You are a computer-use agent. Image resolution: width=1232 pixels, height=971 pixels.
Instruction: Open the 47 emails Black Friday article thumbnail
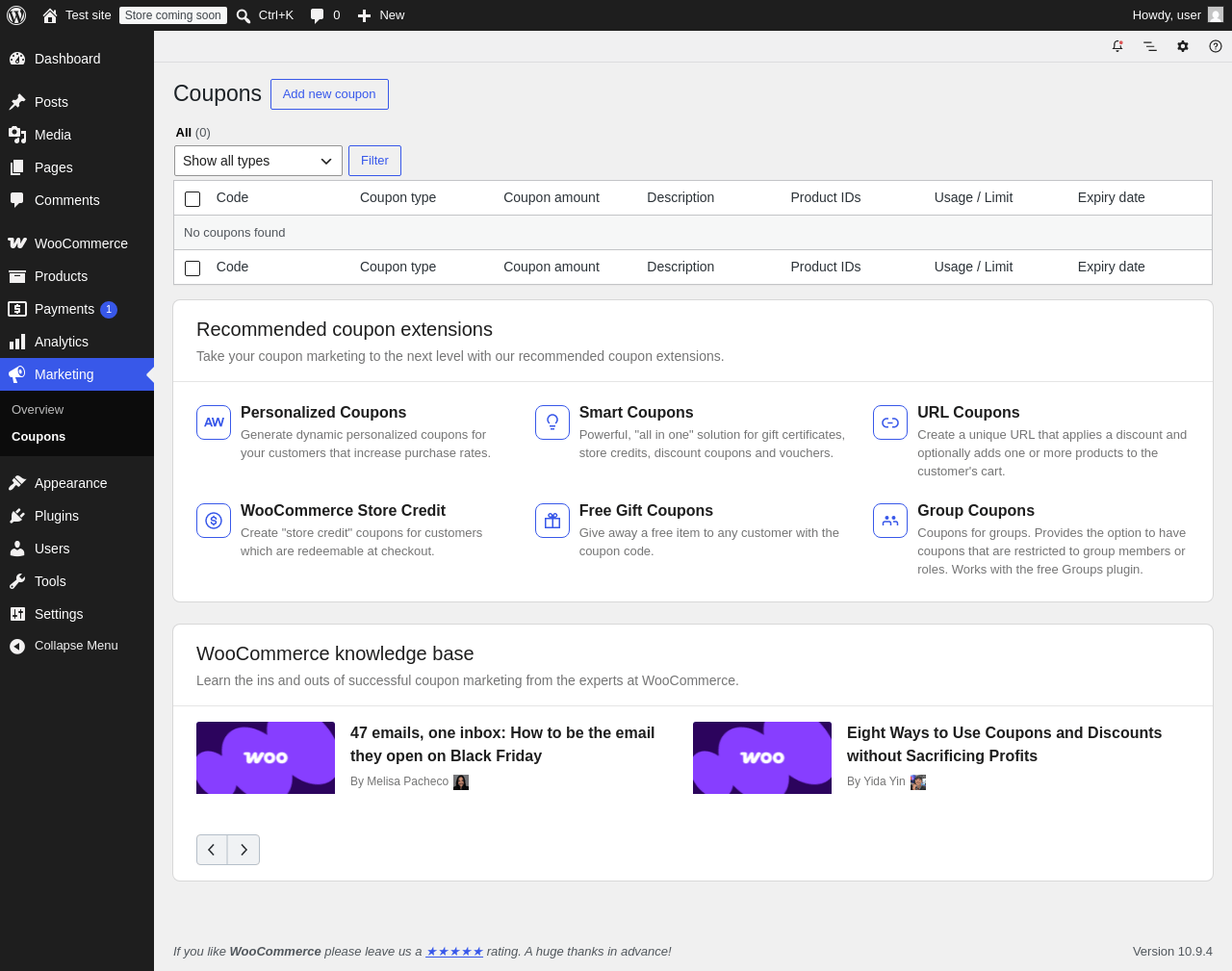[266, 758]
